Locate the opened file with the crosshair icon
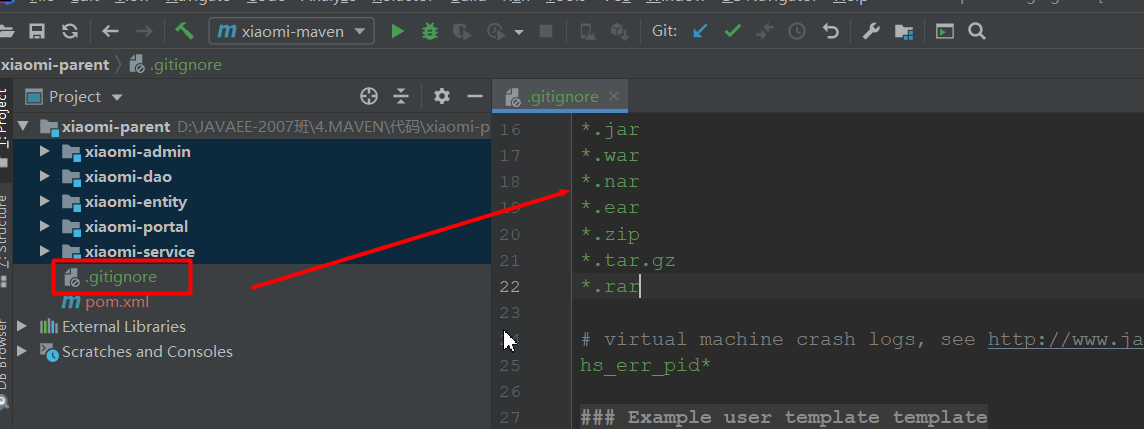This screenshot has height=429, width=1144. click(x=369, y=96)
